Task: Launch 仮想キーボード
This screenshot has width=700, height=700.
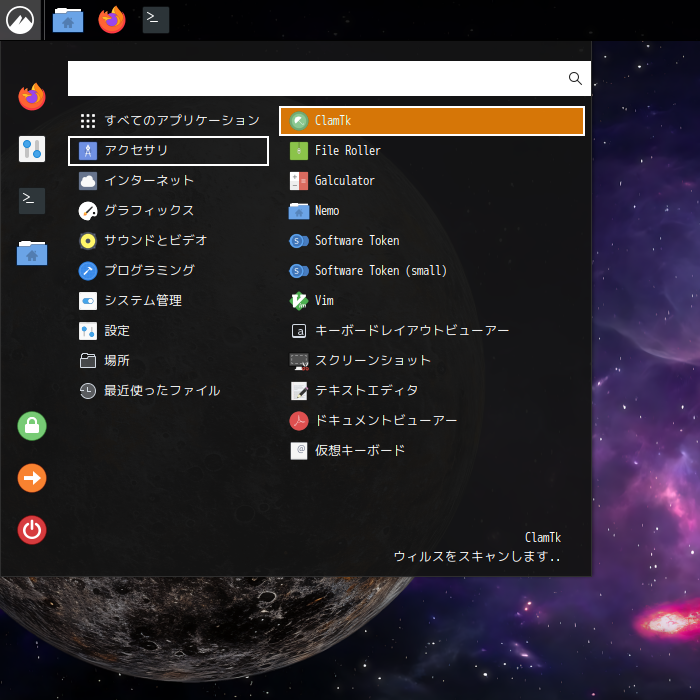Action: 432,451
